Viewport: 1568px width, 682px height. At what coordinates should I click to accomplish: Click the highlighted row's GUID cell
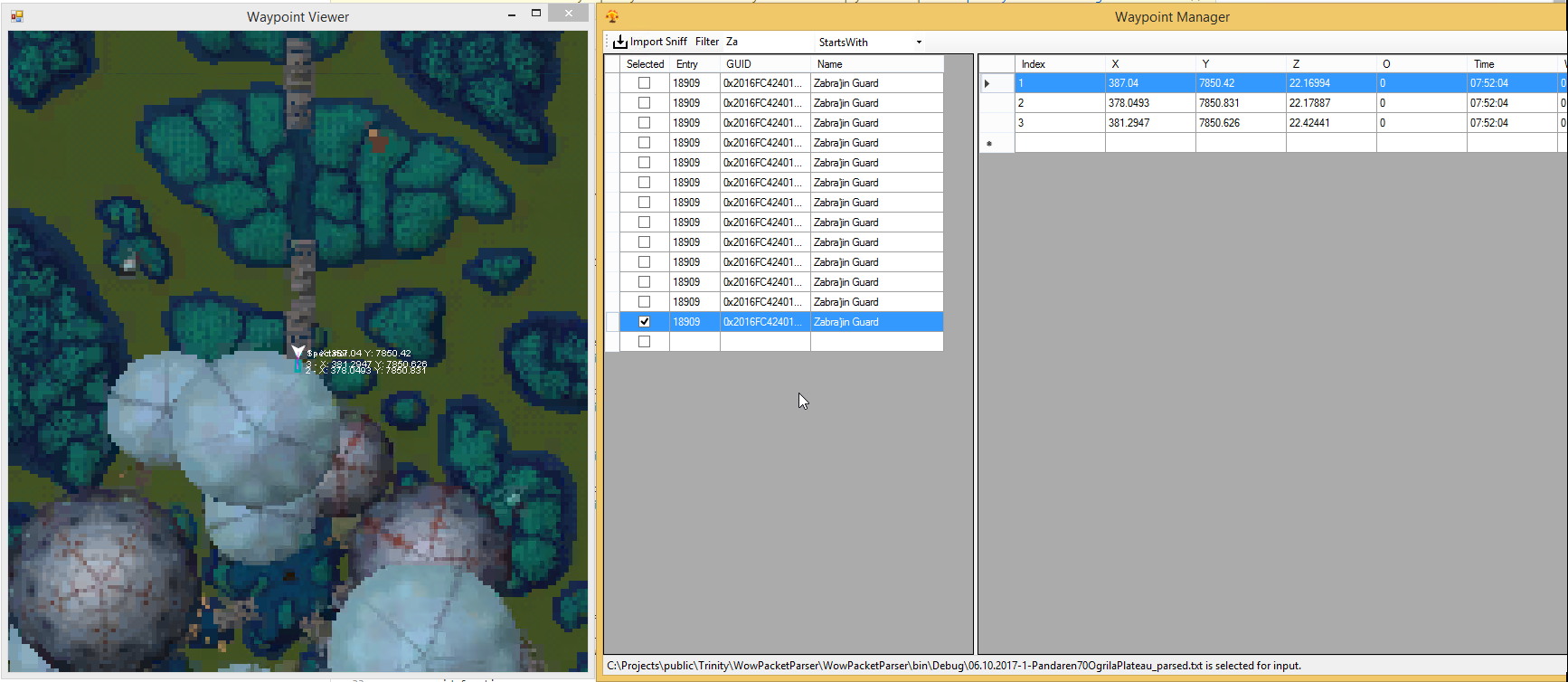[765, 322]
